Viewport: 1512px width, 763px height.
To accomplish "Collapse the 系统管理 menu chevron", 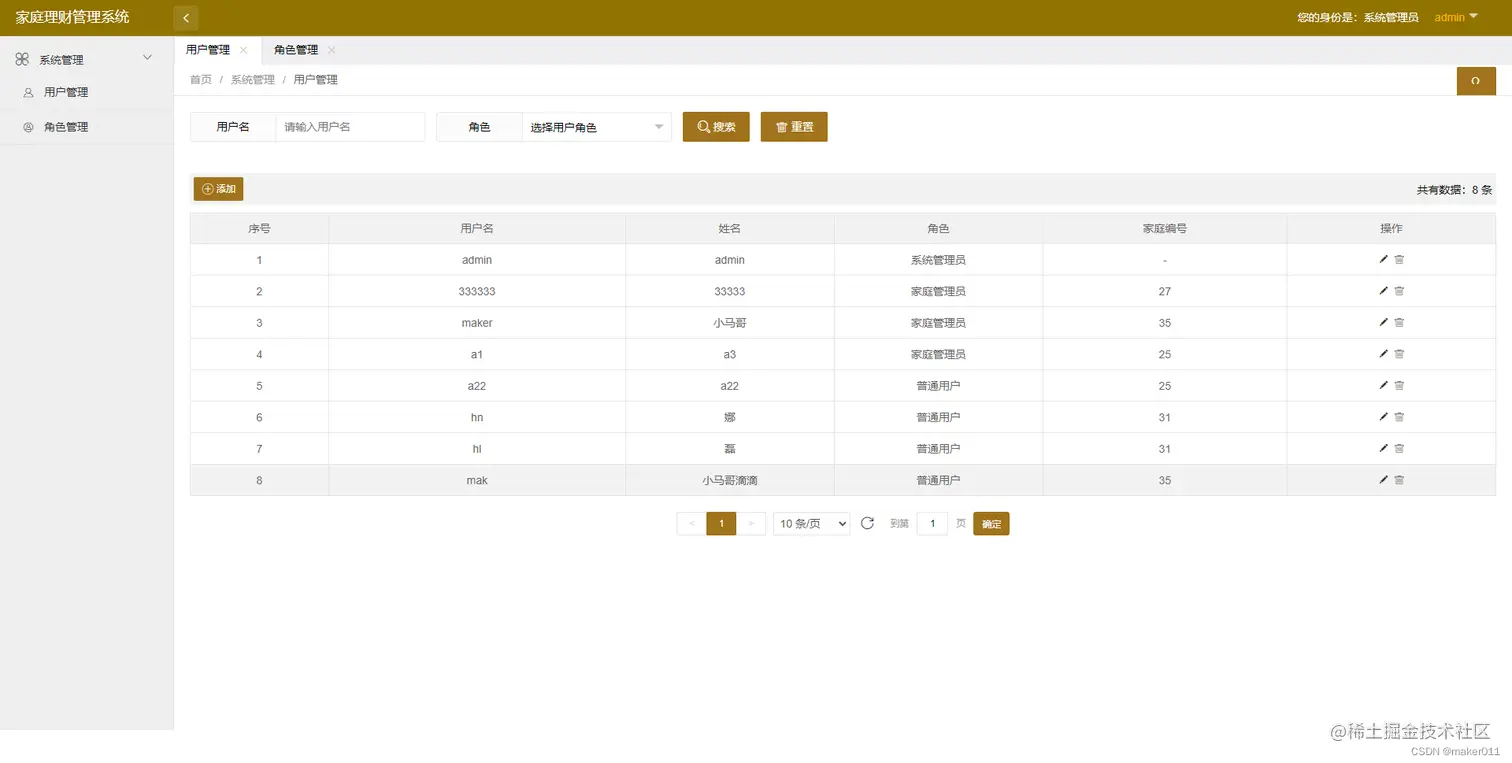I will point(148,58).
